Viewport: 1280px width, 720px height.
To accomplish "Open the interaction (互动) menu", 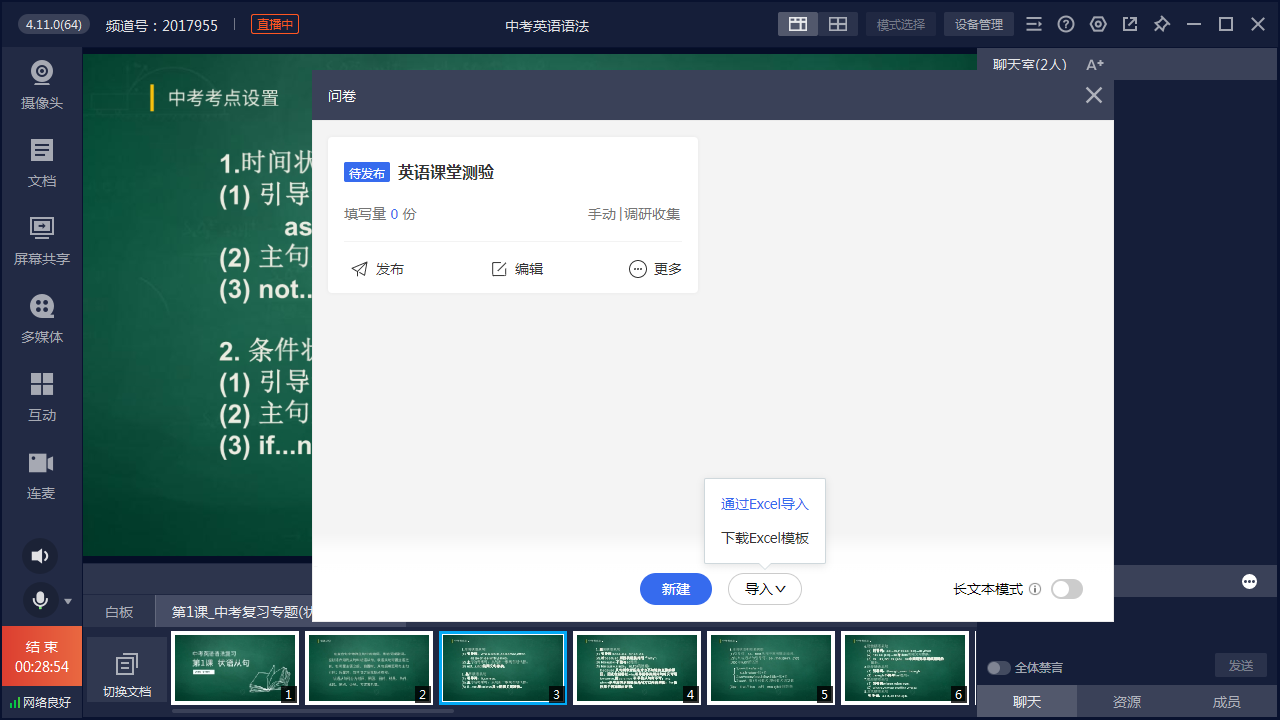I will tap(41, 397).
